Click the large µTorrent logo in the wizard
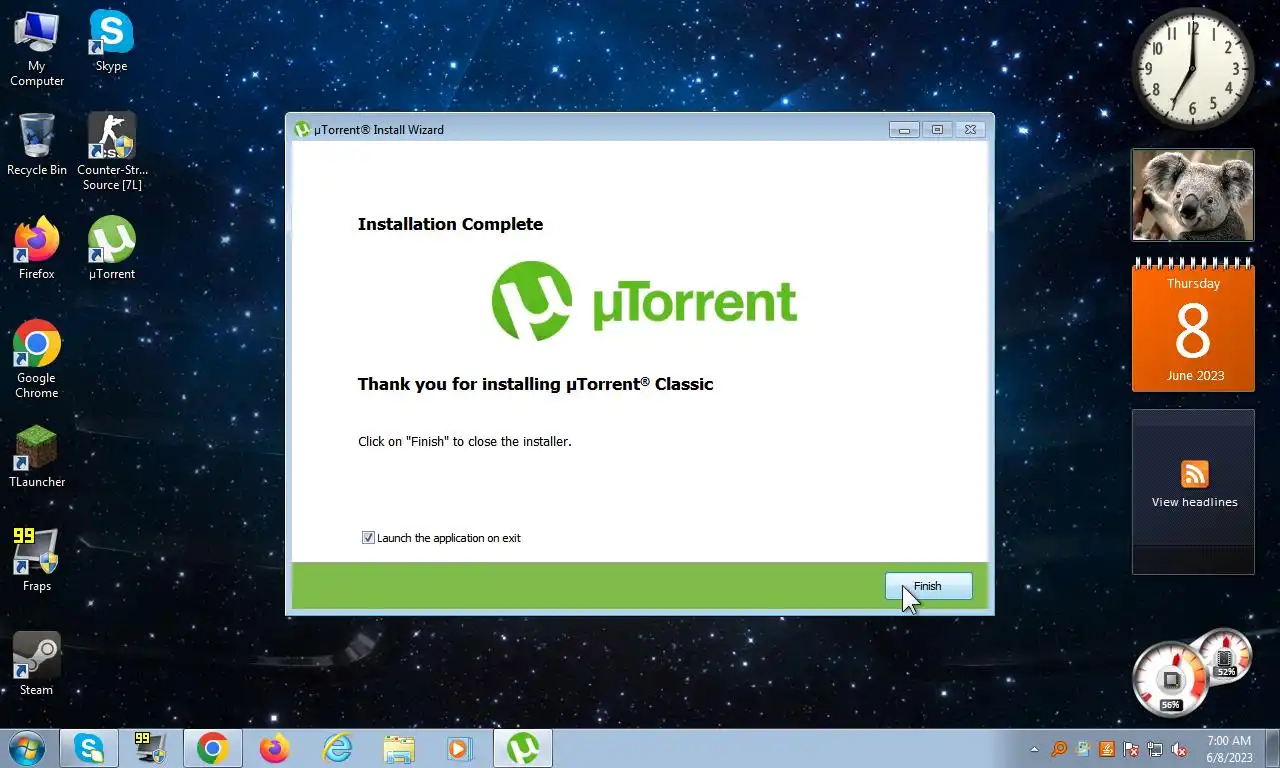 [x=644, y=301]
